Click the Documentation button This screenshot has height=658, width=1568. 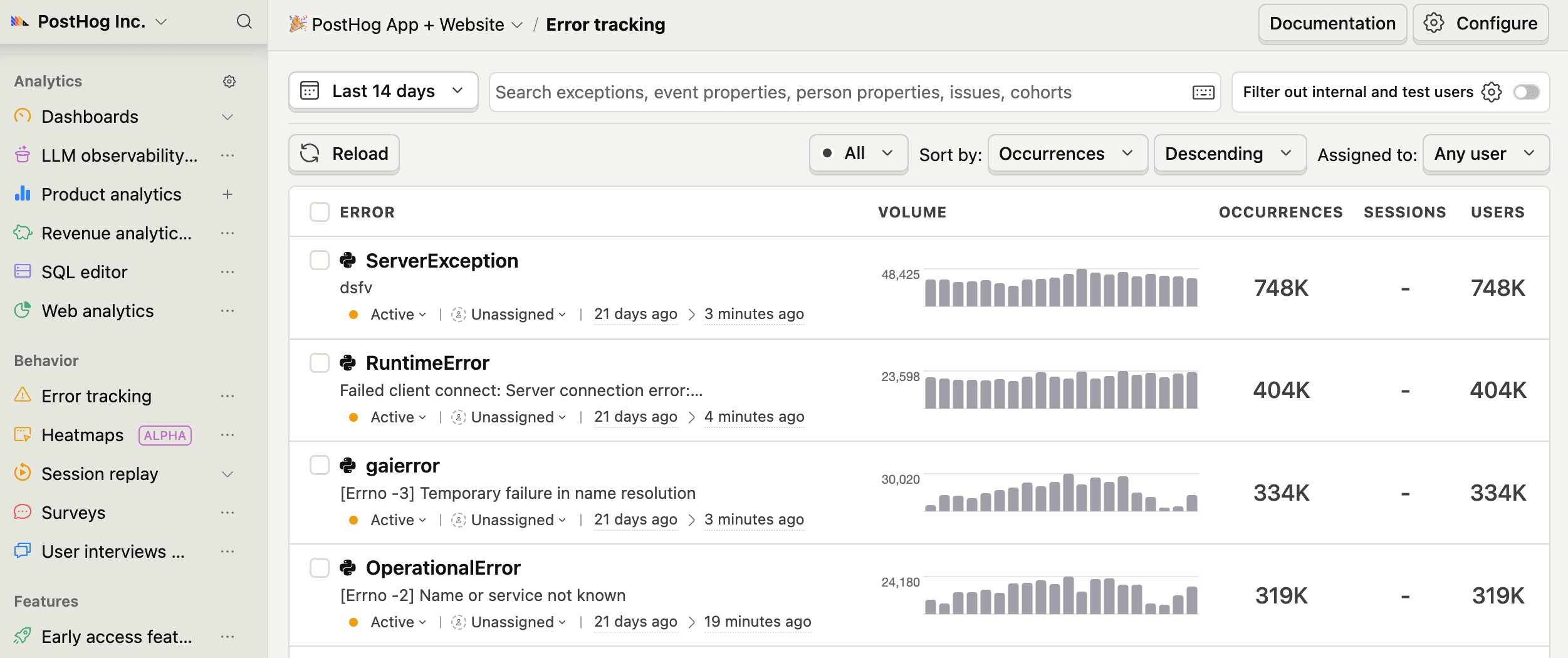coord(1332,24)
